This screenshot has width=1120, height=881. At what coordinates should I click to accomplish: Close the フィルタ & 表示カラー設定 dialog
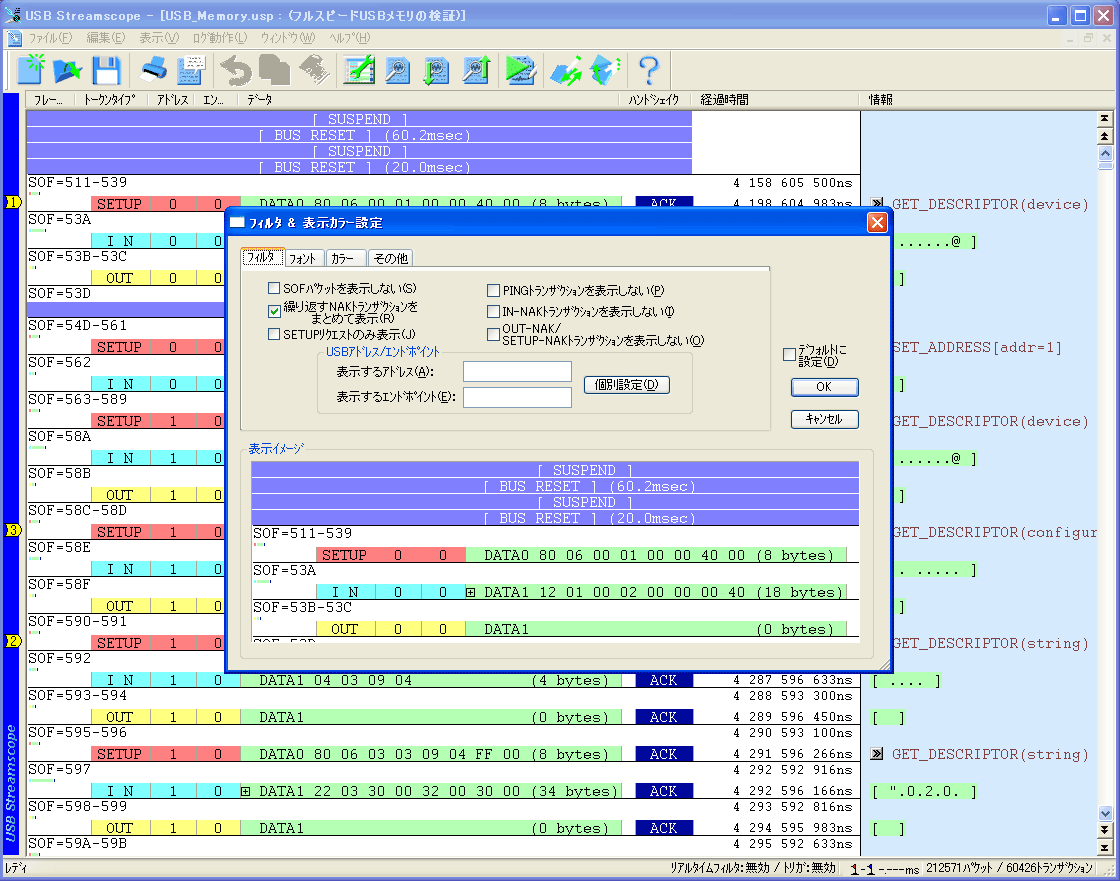[877, 222]
